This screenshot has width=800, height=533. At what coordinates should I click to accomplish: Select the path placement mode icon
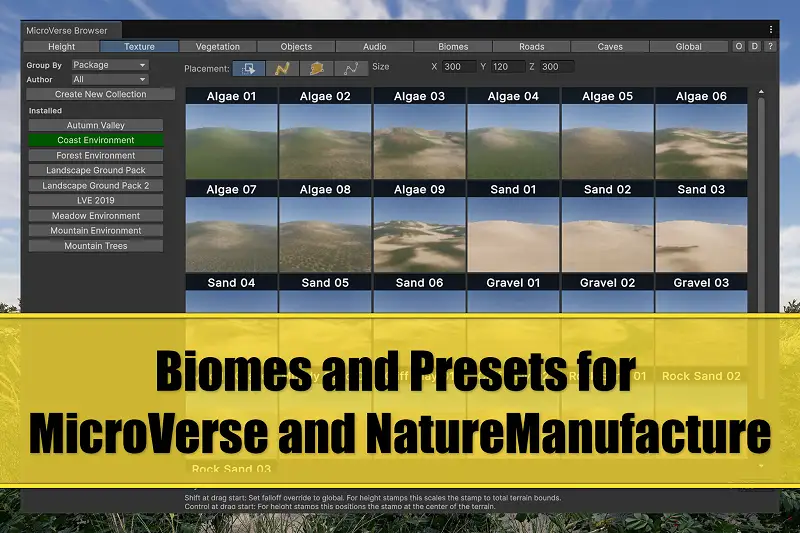283,68
